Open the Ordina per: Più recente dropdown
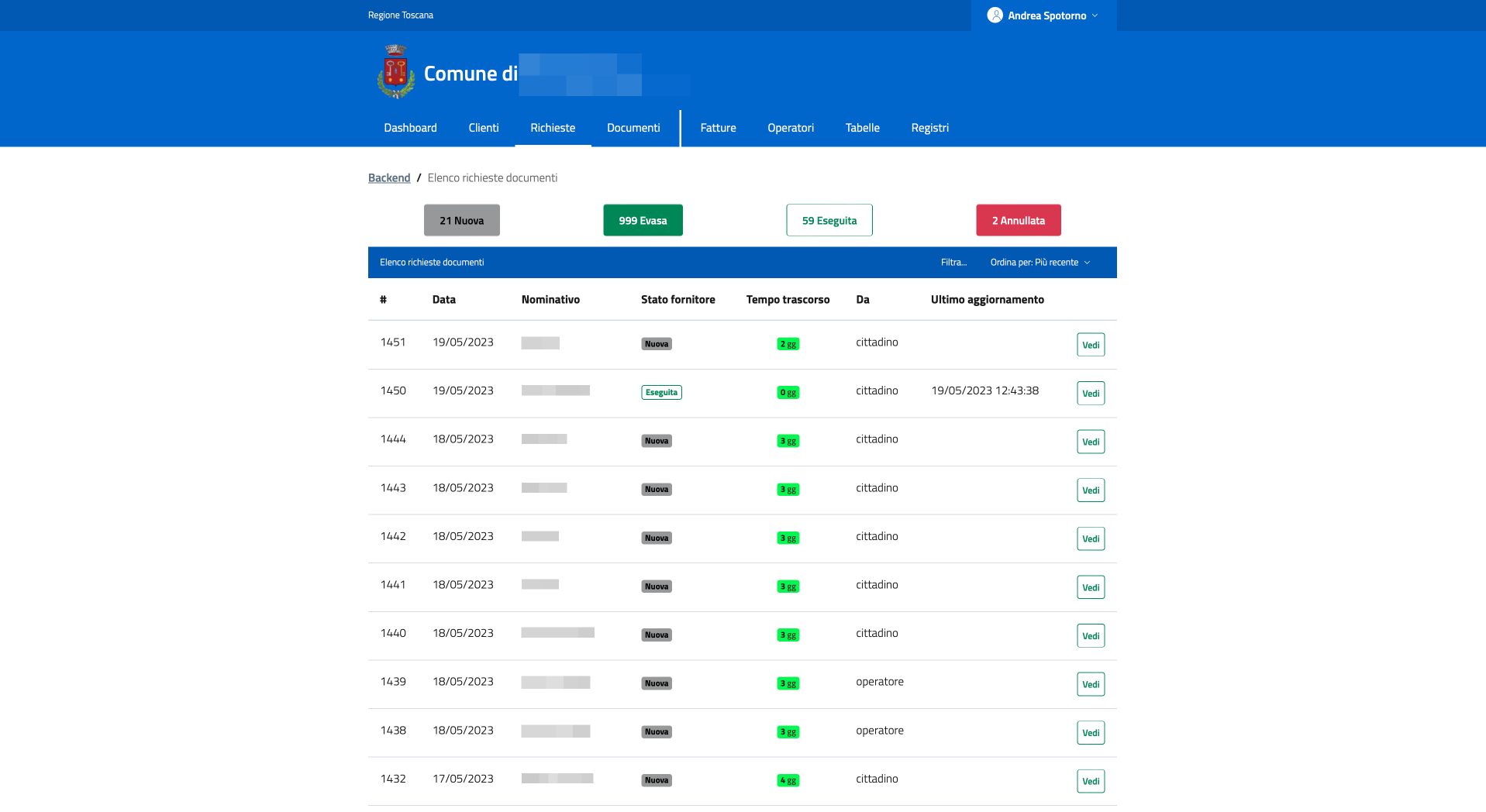 pyautogui.click(x=1040, y=263)
